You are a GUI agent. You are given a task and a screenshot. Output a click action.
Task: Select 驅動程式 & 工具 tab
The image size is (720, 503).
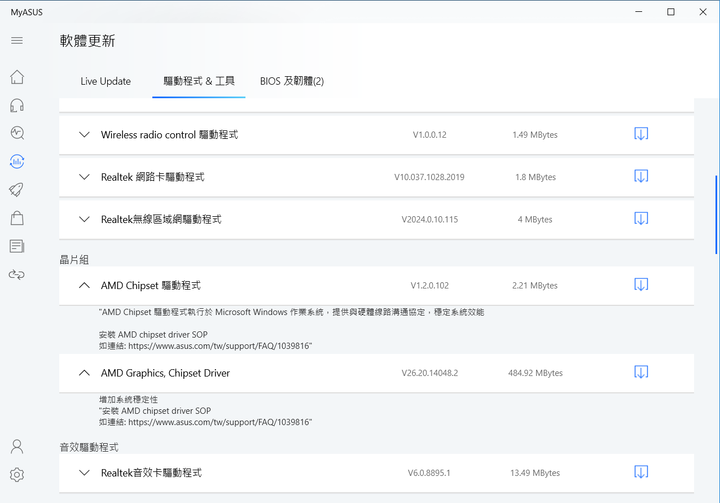click(x=199, y=81)
